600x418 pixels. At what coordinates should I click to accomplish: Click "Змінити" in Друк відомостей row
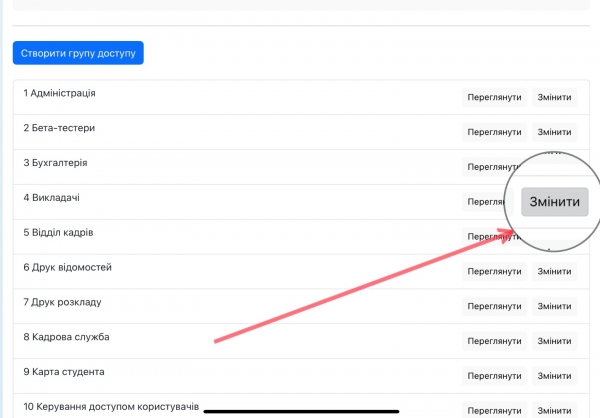coord(554,271)
